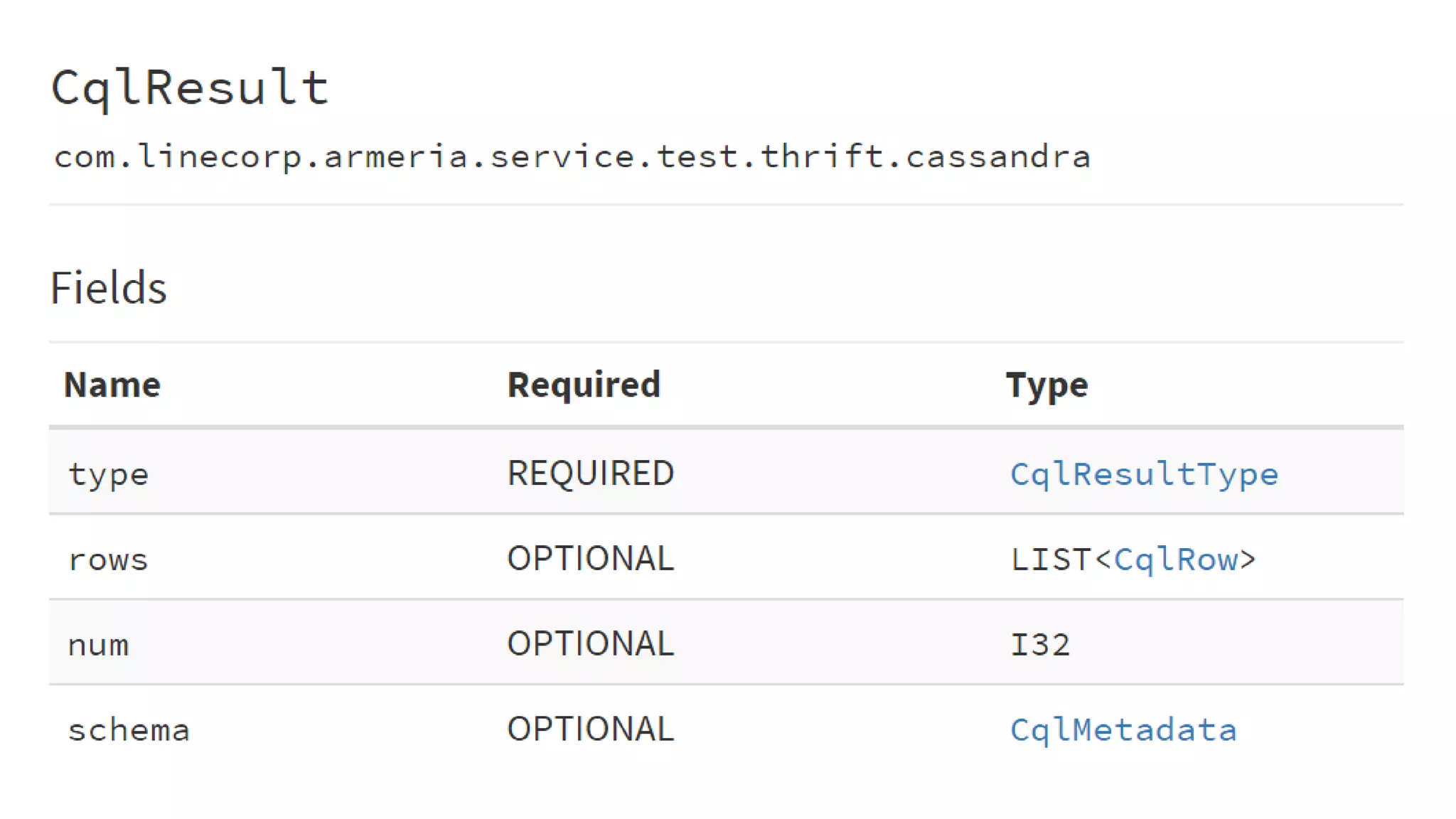1456x819 pixels.
Task: Click OPTIONAL in the schema row
Action: tap(590, 729)
